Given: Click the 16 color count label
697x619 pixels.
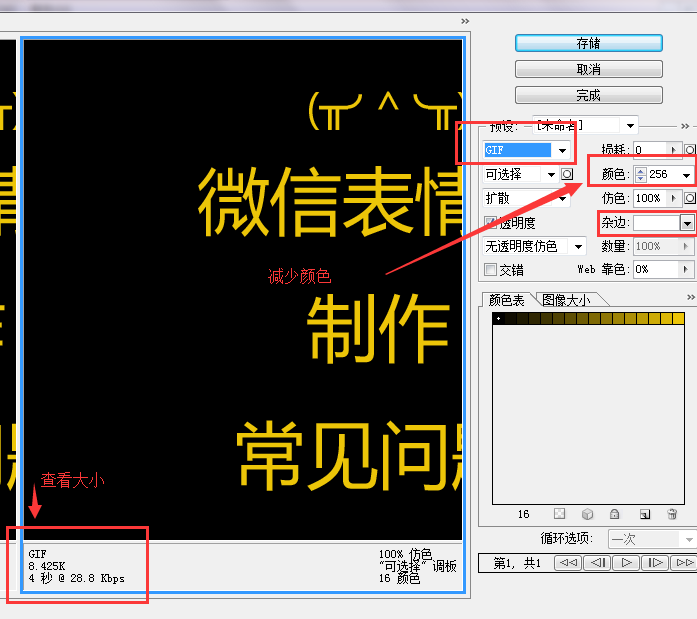Looking at the screenshot, I should 524,514.
